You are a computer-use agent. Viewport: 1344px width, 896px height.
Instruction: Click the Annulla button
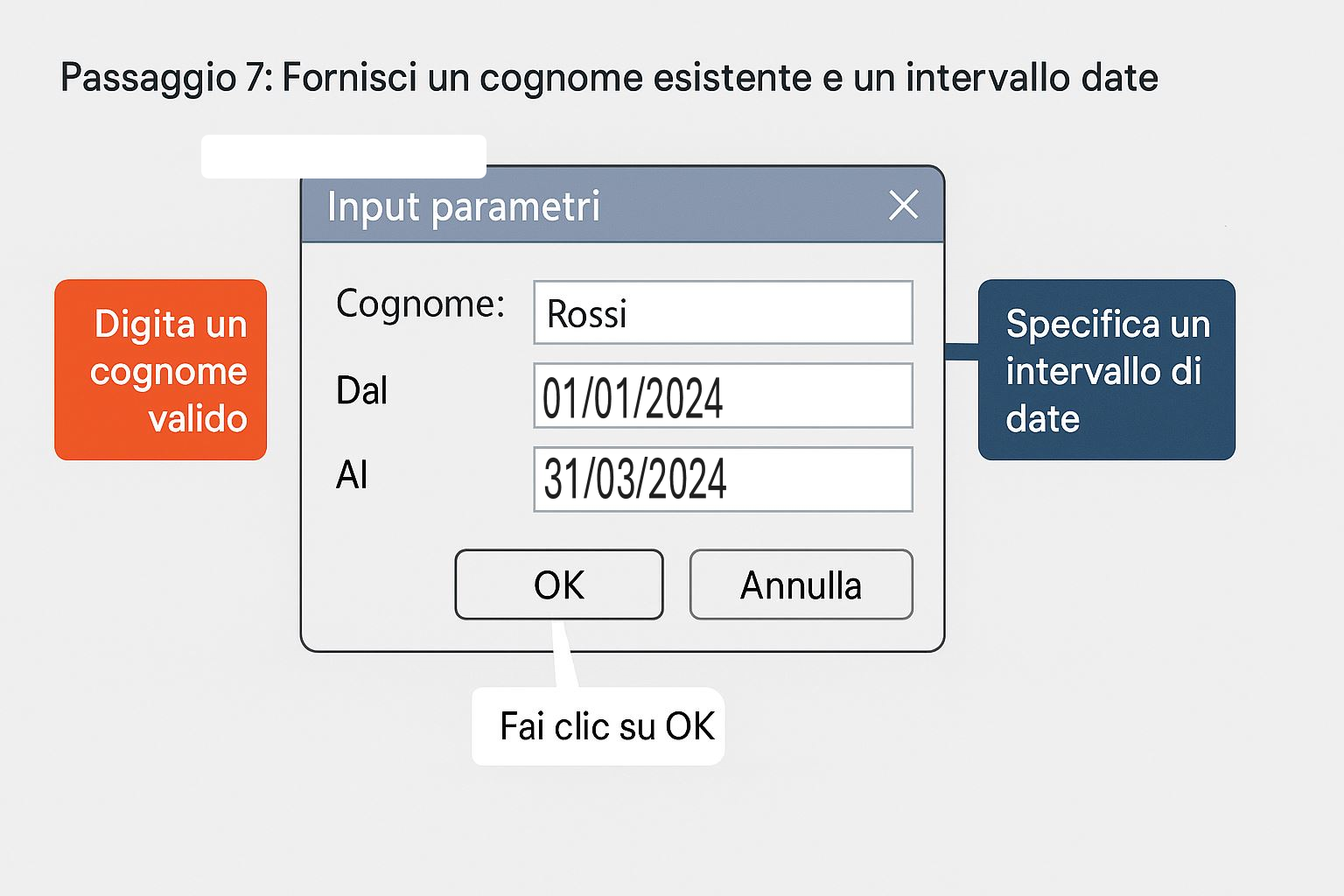[x=801, y=584]
